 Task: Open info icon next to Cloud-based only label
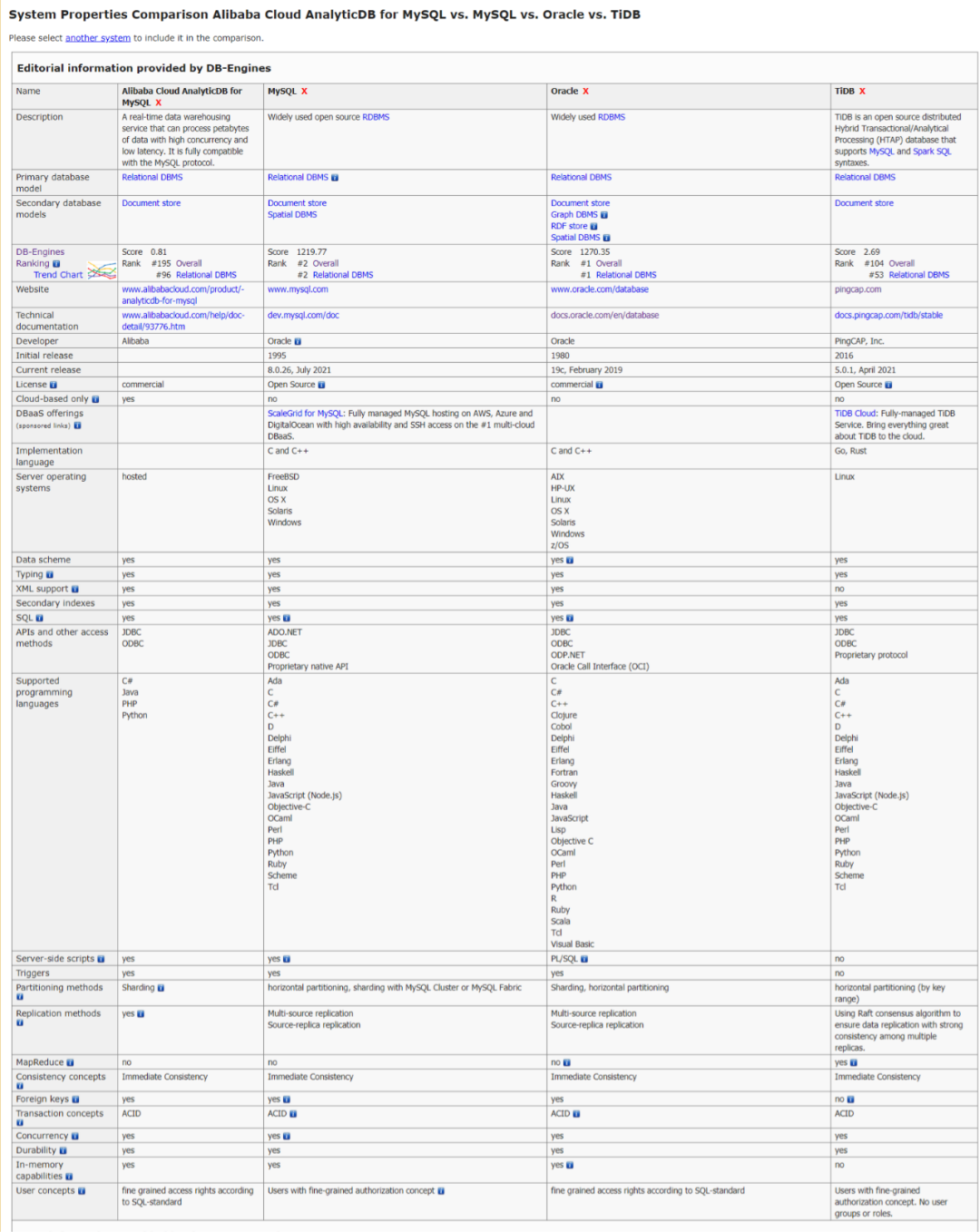[x=95, y=399]
